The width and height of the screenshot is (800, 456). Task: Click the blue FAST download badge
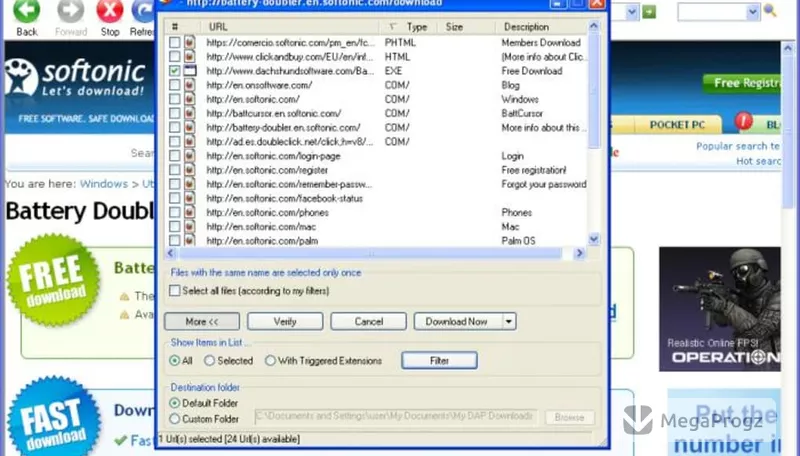pos(54,418)
